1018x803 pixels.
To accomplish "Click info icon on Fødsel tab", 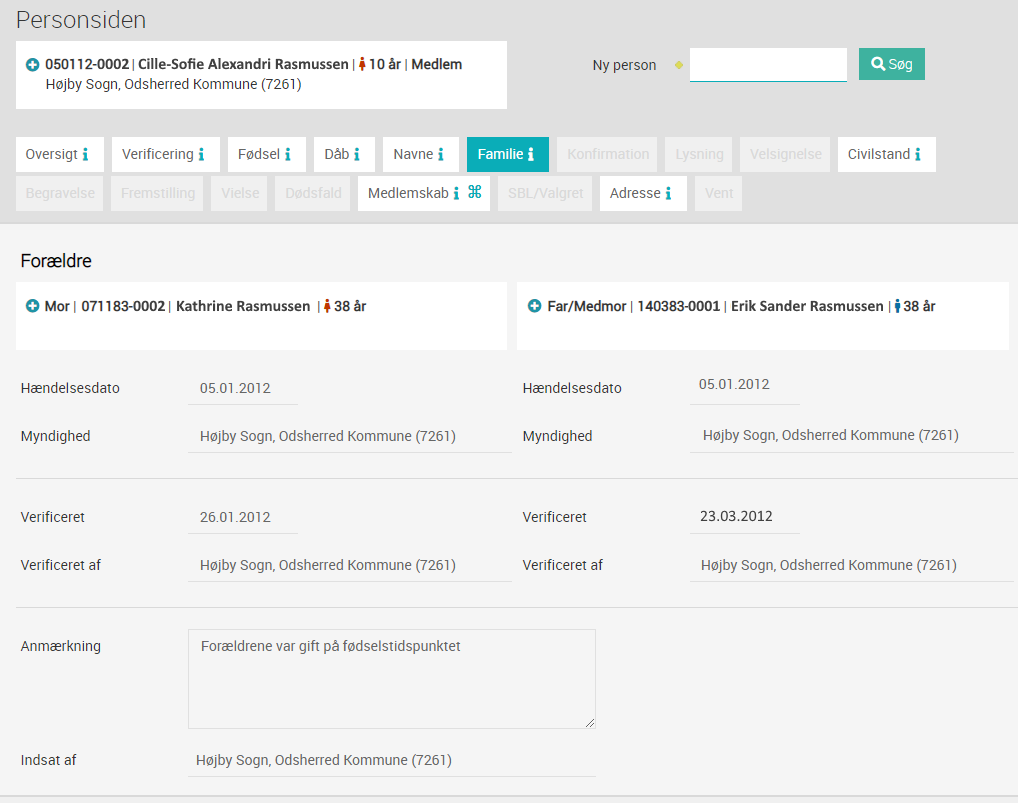I will pyautogui.click(x=288, y=154).
